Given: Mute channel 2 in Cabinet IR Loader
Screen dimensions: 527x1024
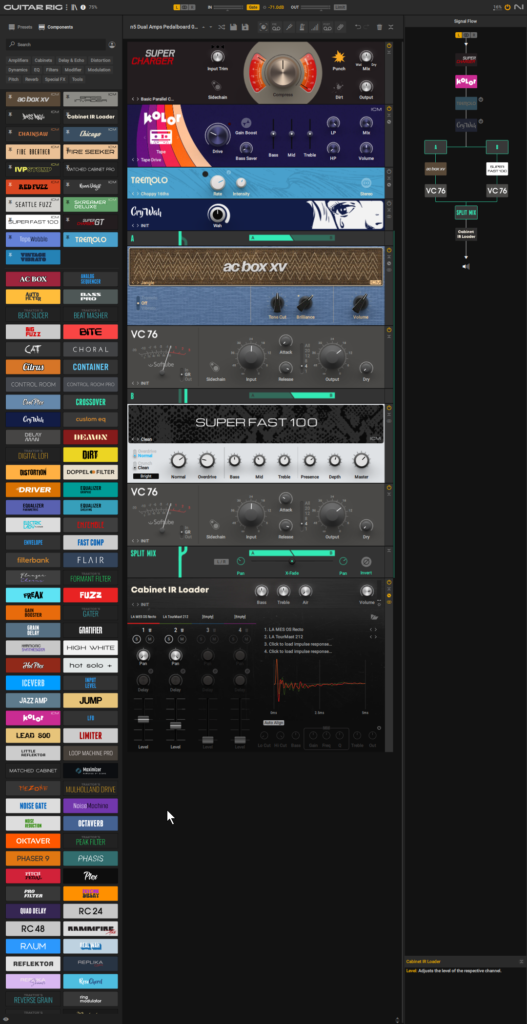Looking at the screenshot, I should tap(181, 639).
